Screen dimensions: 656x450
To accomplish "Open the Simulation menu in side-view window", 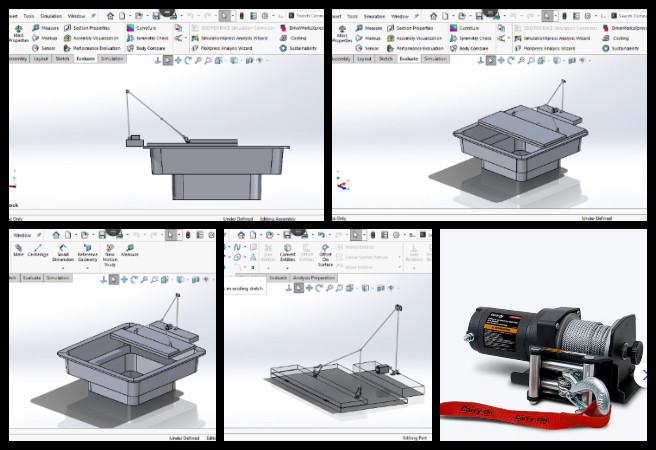I will (x=51, y=16).
